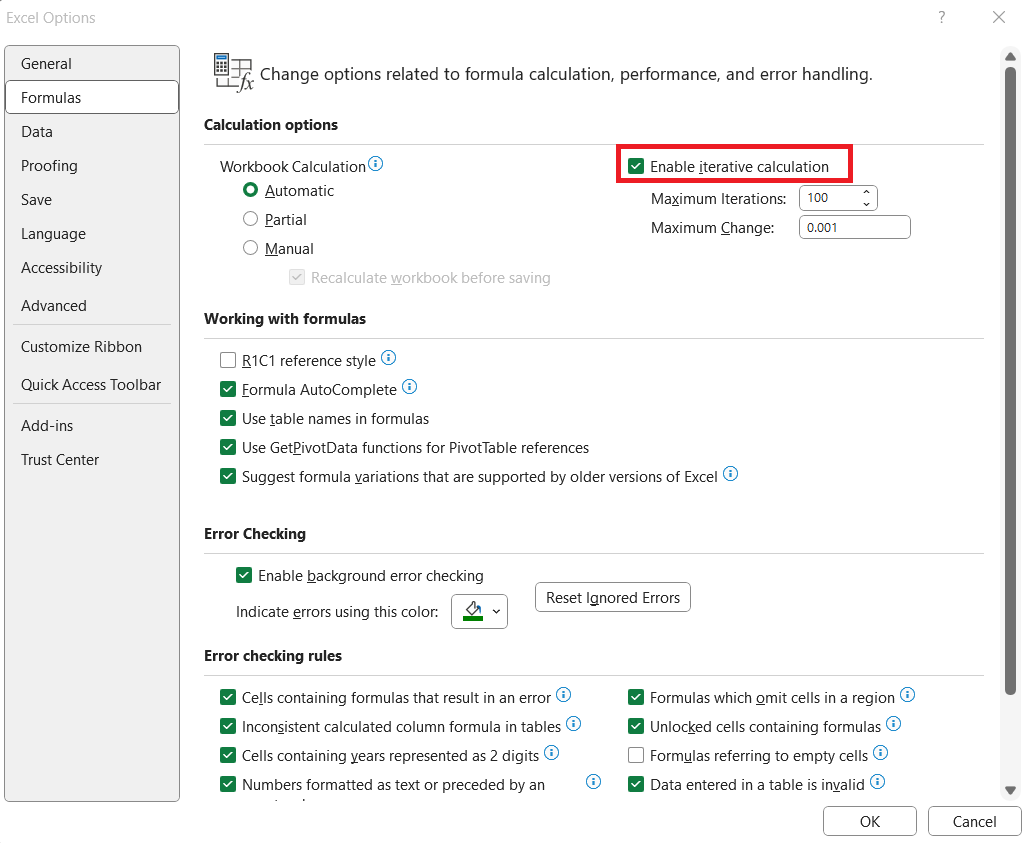Viewport: 1024px width, 843px height.
Task: Click the Help question mark in title bar
Action: click(x=942, y=18)
